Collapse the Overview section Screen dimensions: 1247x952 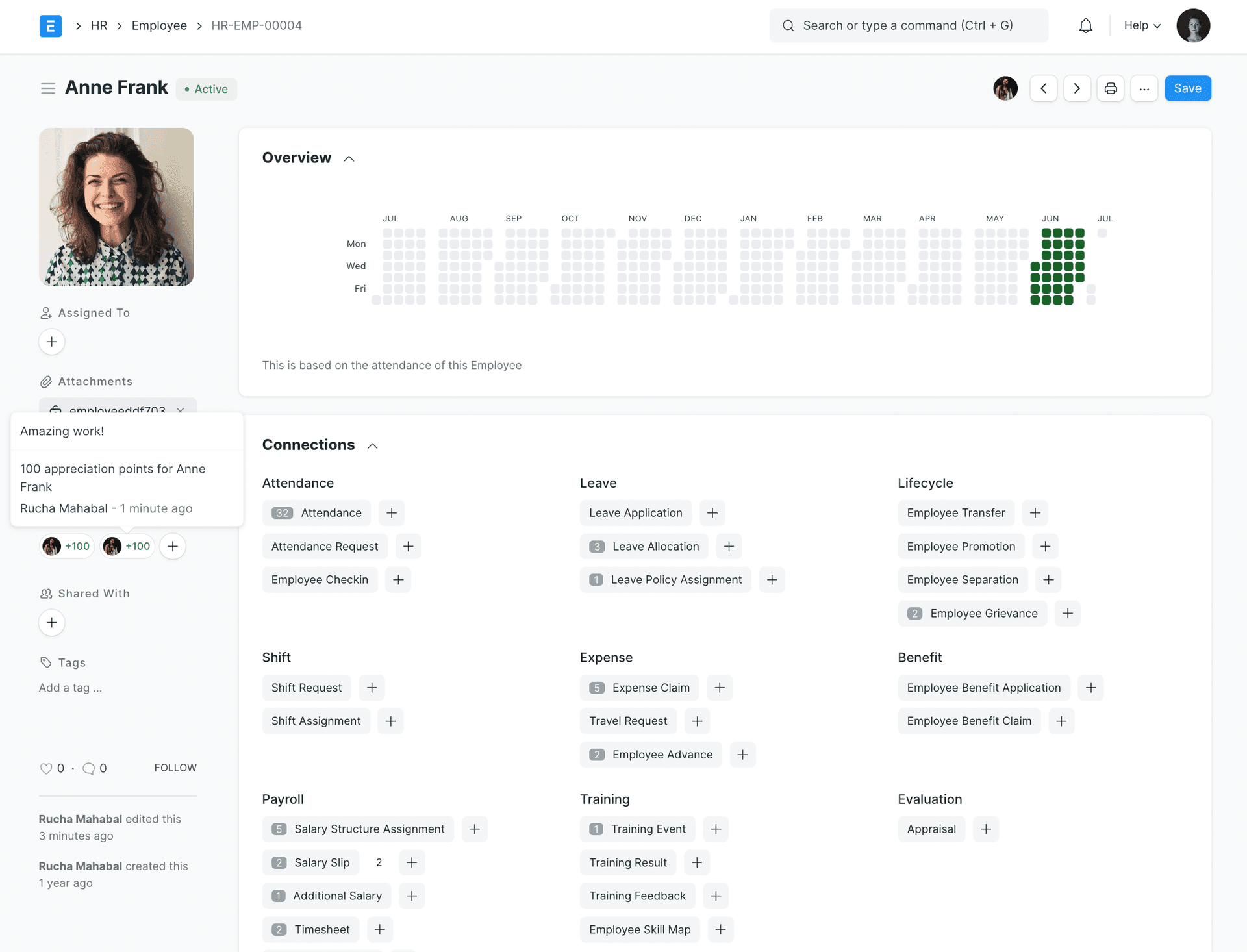349,158
